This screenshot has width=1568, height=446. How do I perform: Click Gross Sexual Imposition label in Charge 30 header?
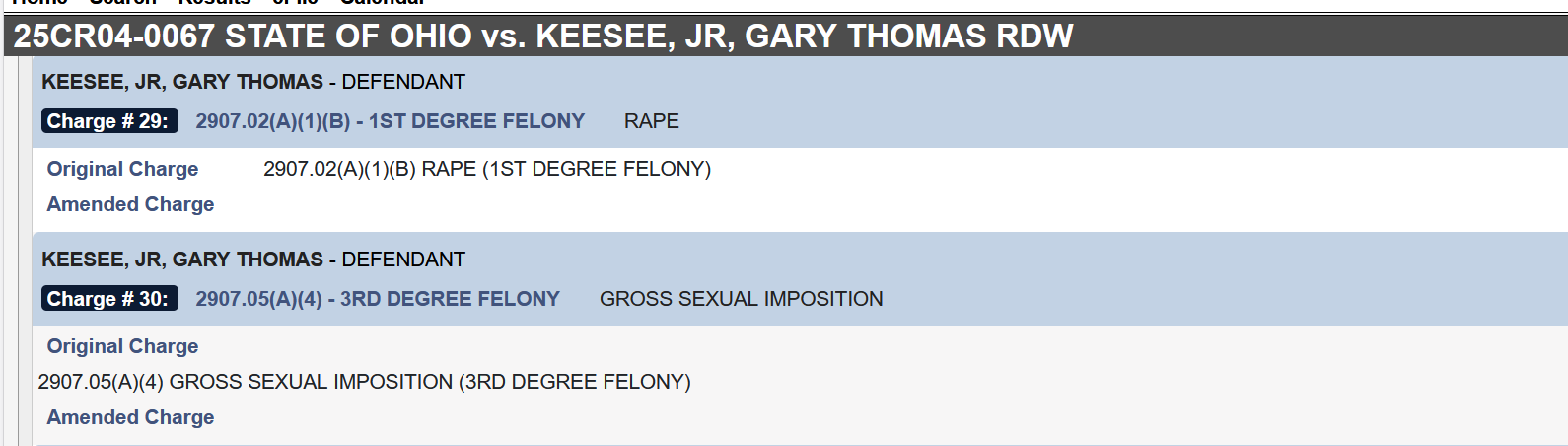tap(742, 299)
